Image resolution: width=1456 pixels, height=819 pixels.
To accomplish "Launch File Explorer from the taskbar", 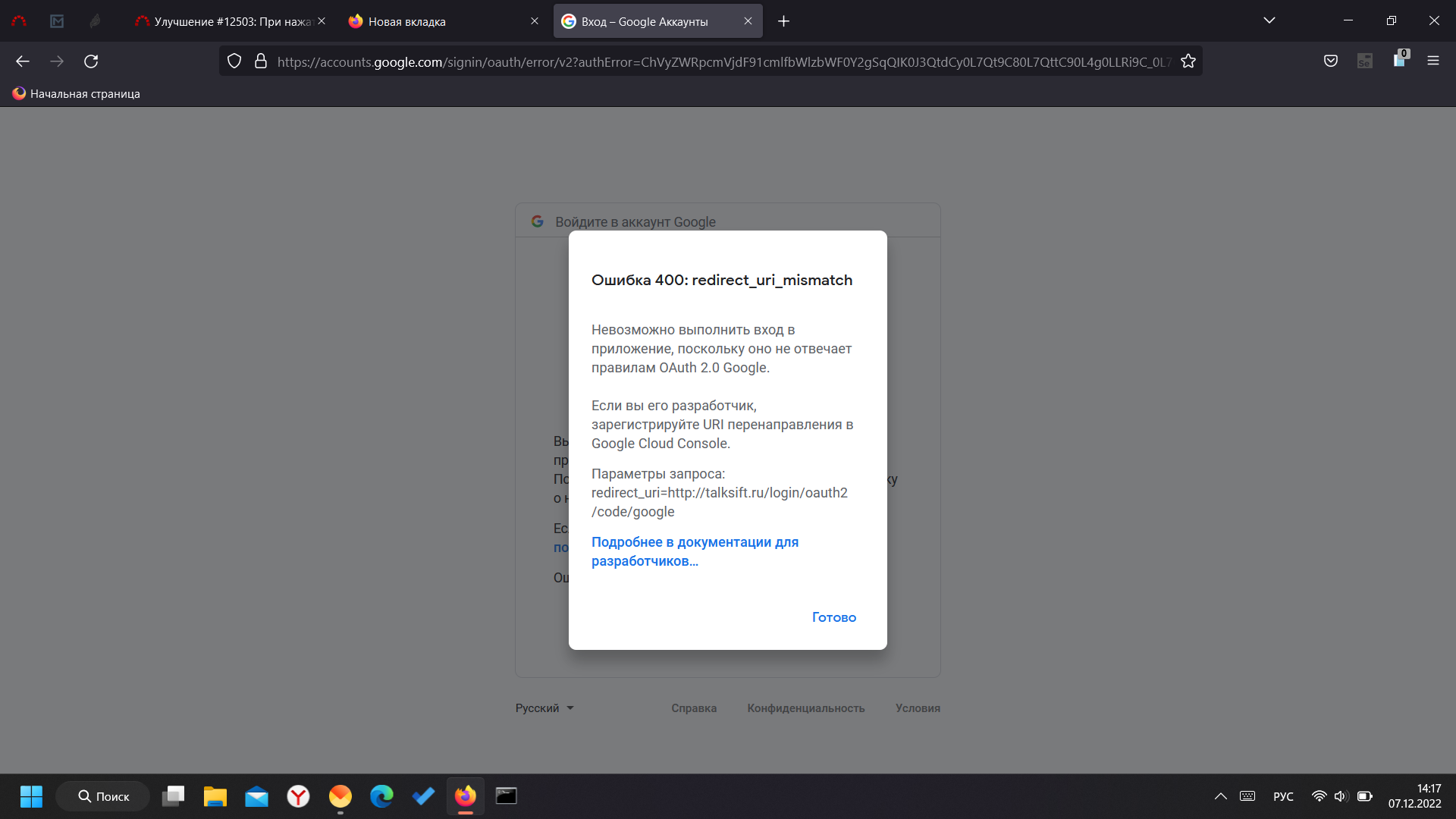I will pos(215,796).
